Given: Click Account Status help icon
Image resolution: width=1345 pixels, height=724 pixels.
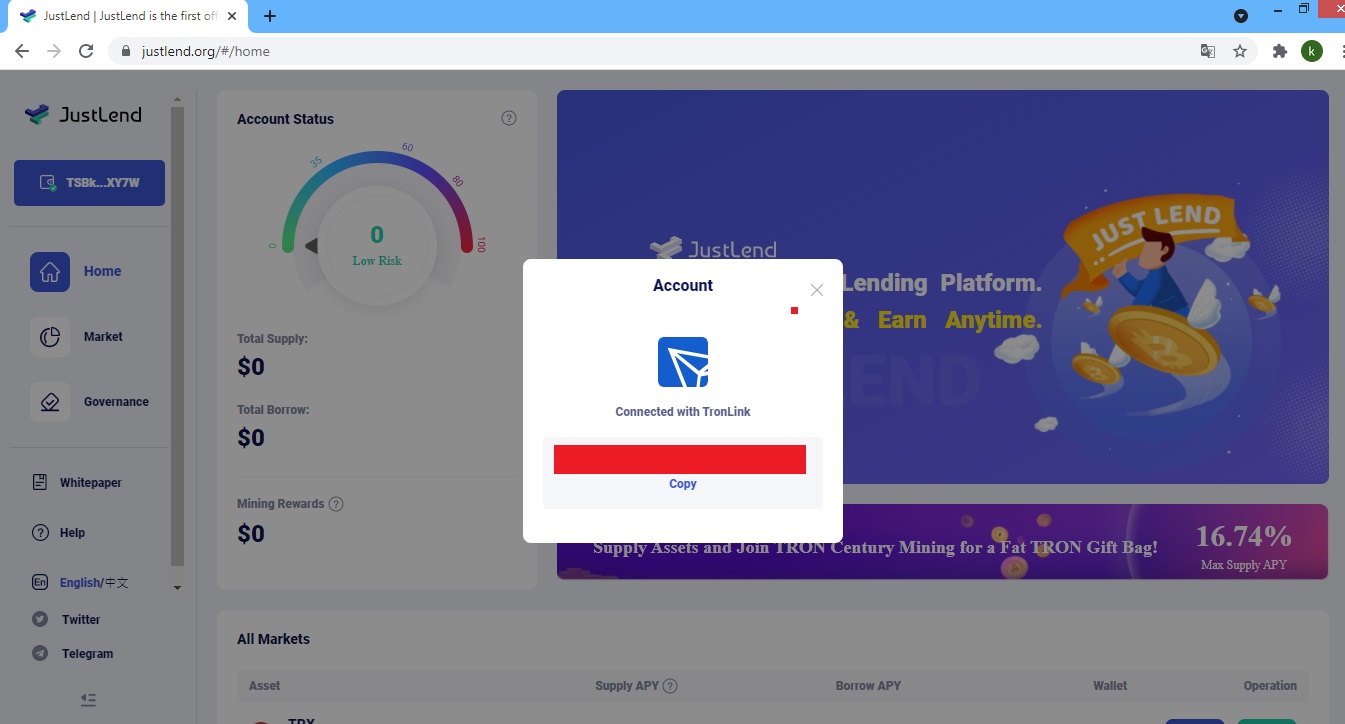Looking at the screenshot, I should pos(509,118).
